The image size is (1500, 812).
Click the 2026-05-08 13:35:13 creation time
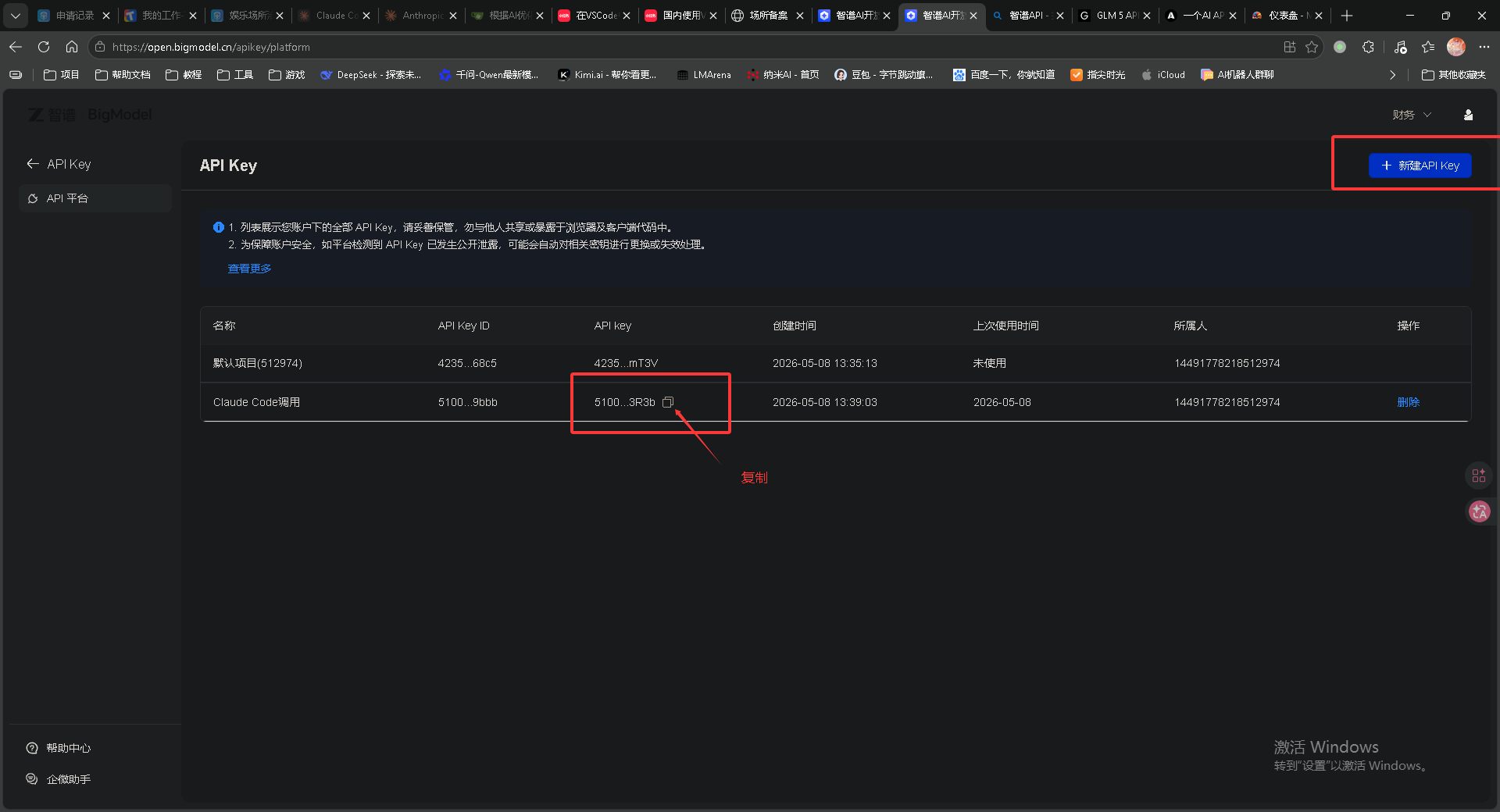point(824,363)
